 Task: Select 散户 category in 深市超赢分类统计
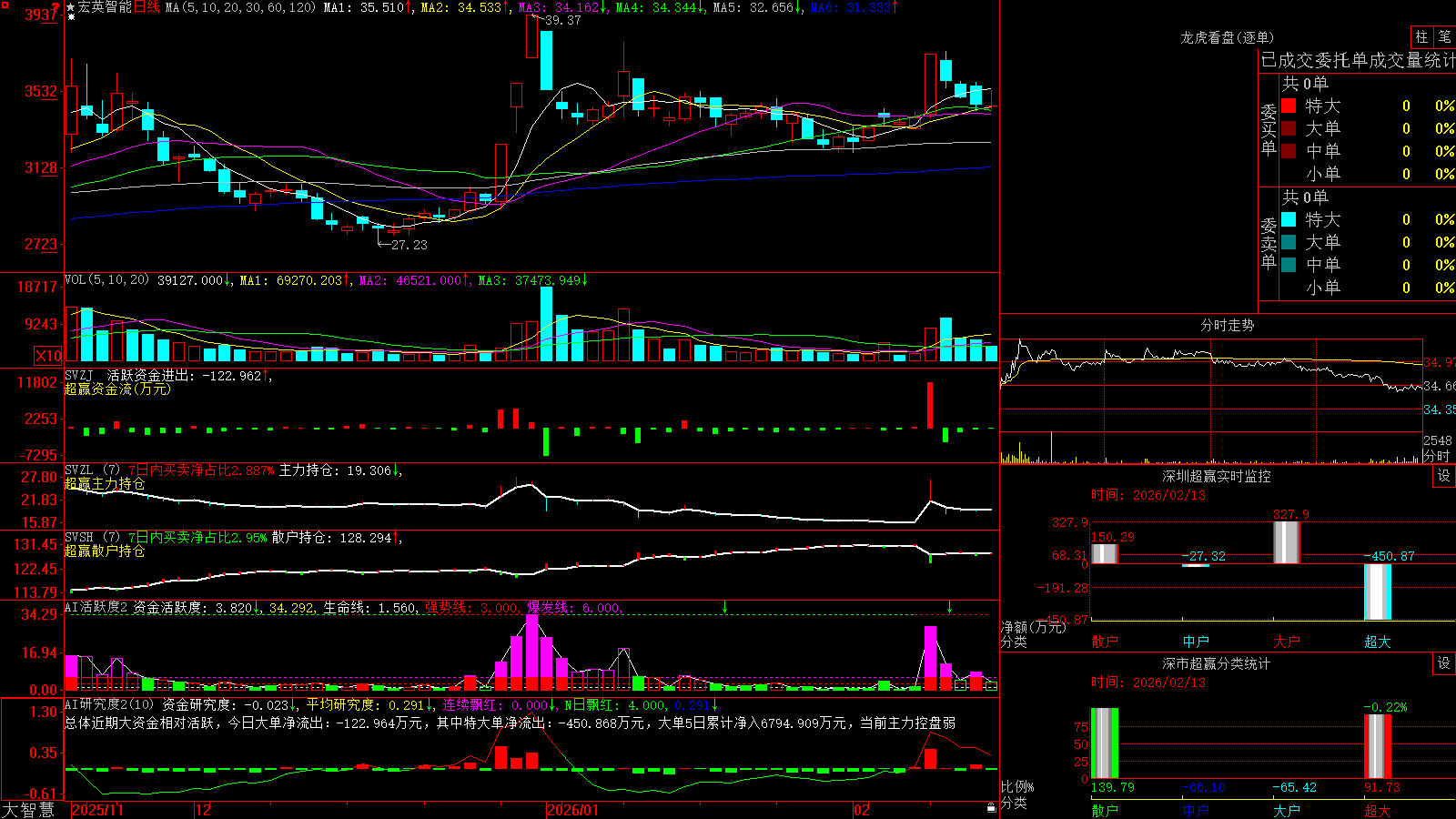tap(1105, 811)
